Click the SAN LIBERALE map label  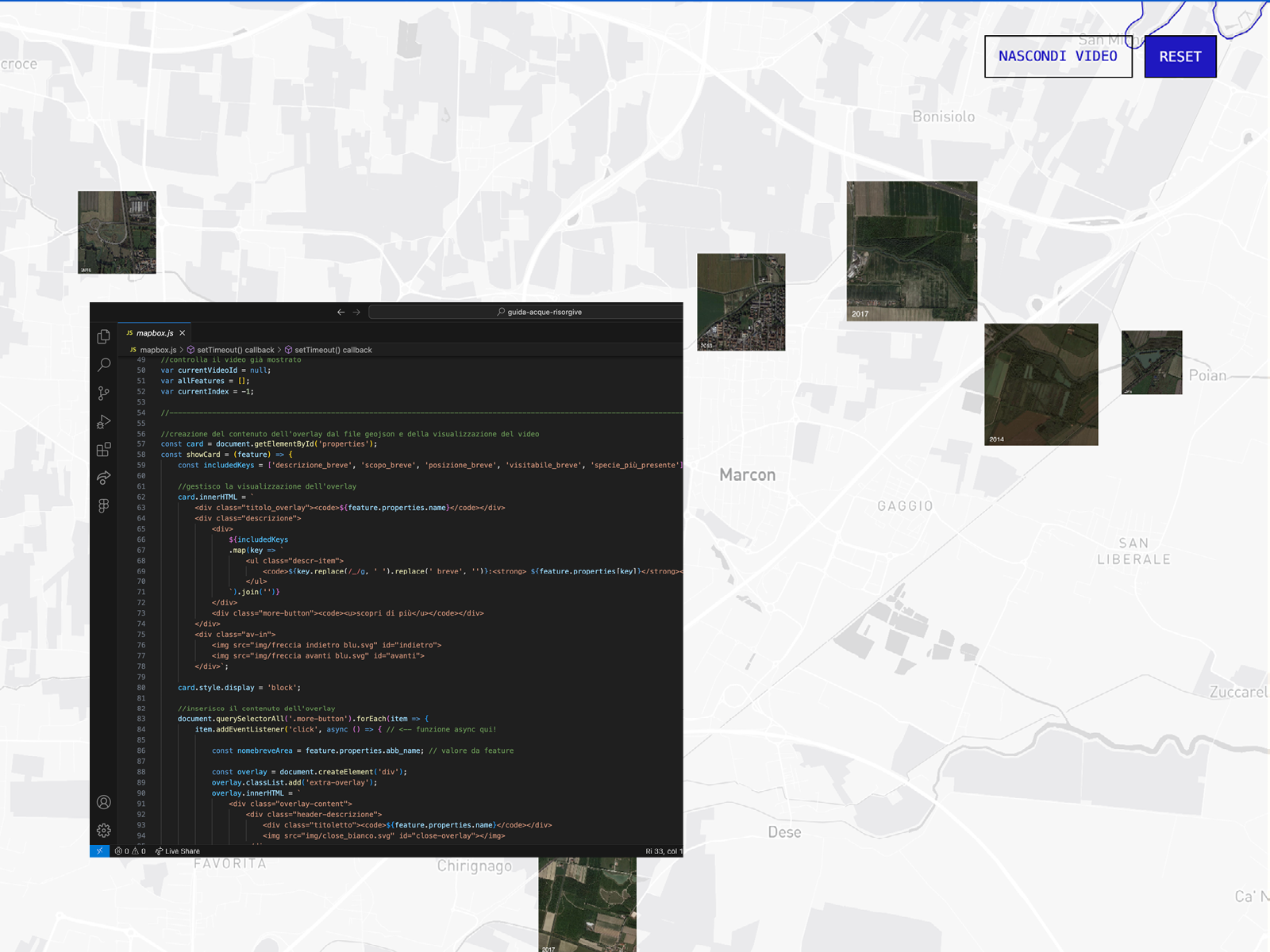point(1134,551)
